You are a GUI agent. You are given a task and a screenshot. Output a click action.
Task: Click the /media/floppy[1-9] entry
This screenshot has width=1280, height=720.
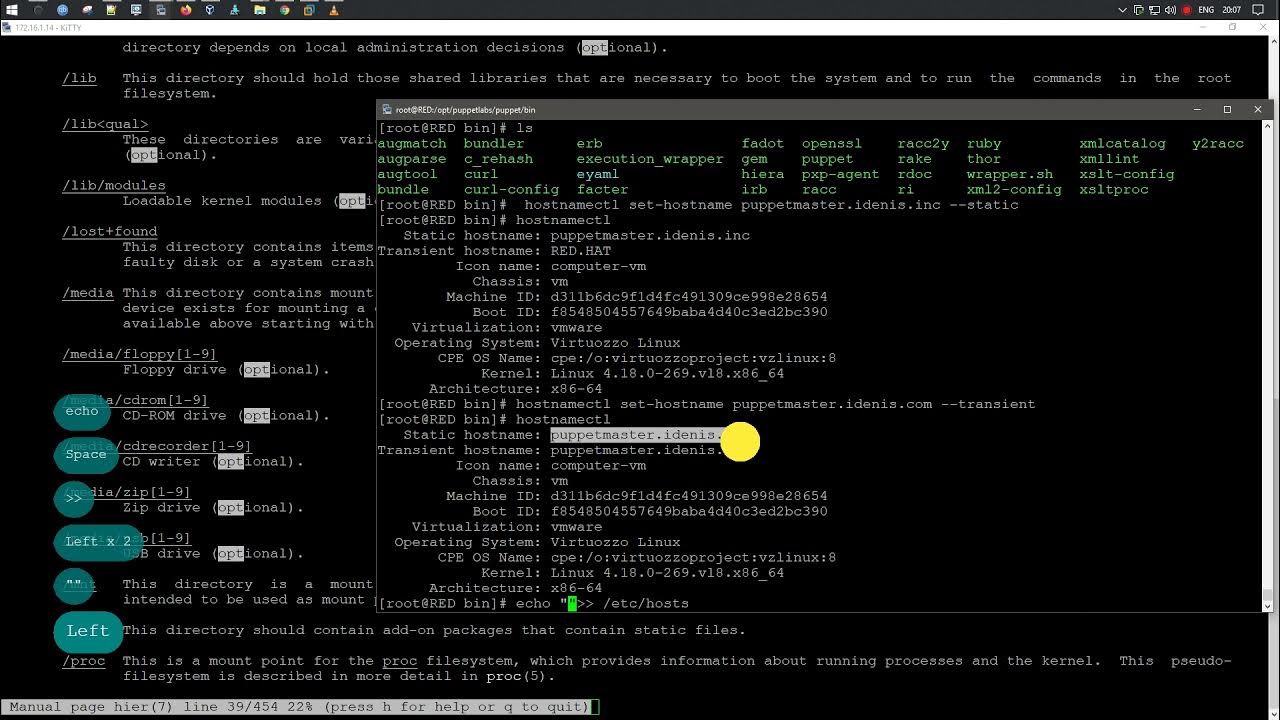140,354
